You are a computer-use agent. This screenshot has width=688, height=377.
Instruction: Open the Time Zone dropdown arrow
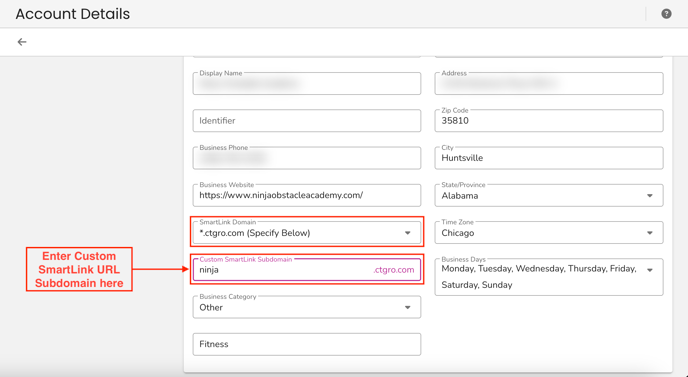click(650, 233)
